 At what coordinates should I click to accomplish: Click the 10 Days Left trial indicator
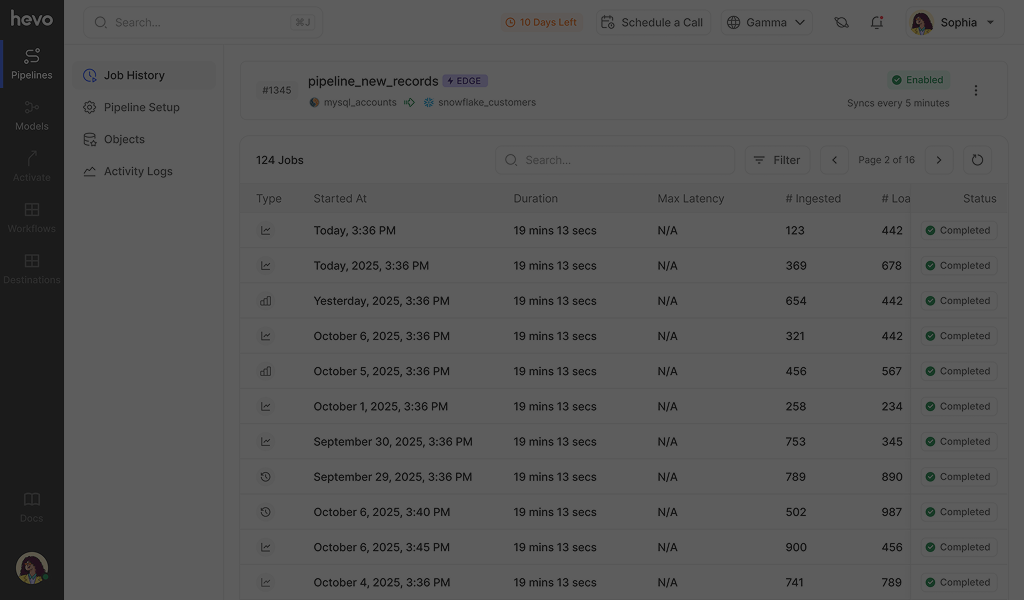click(541, 21)
